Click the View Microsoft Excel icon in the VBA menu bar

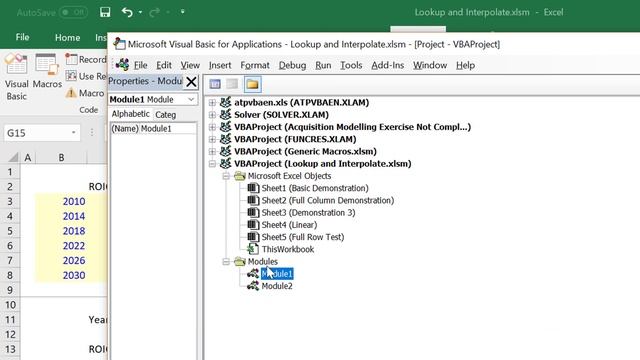pyautogui.click(x=122, y=64)
